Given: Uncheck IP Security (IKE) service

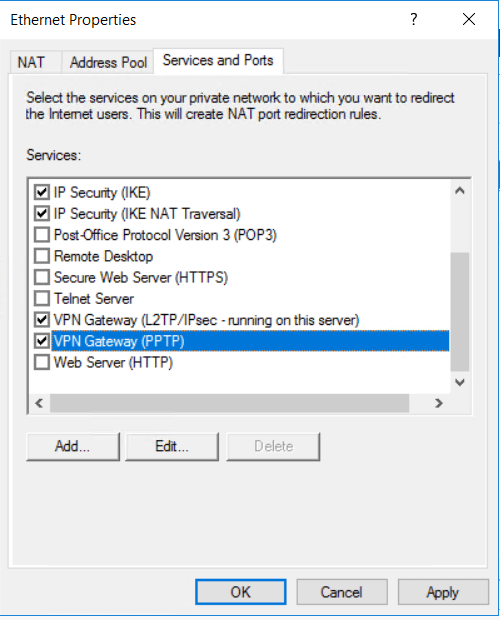Looking at the screenshot, I should [42, 193].
